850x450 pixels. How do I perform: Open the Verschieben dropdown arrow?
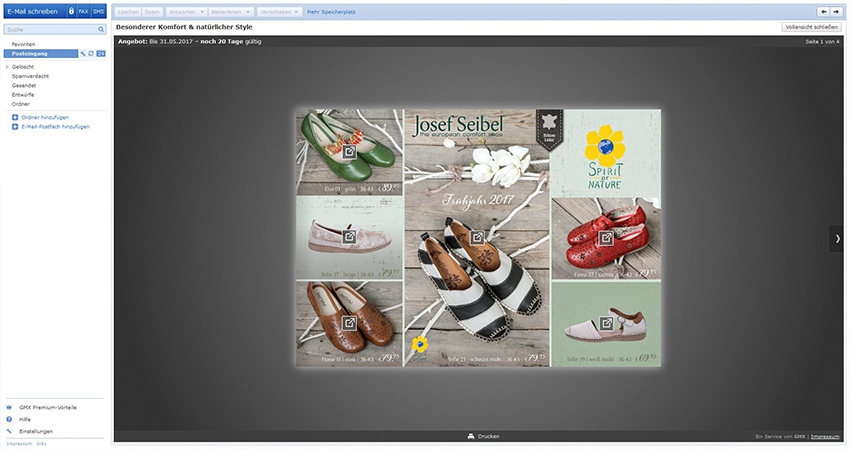(x=296, y=12)
